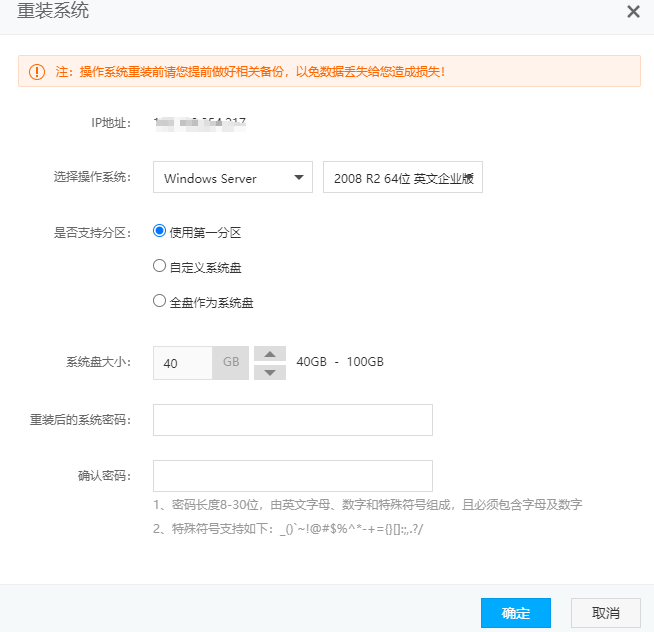Increase system disk size with up arrow
654x632 pixels.
[x=270, y=354]
